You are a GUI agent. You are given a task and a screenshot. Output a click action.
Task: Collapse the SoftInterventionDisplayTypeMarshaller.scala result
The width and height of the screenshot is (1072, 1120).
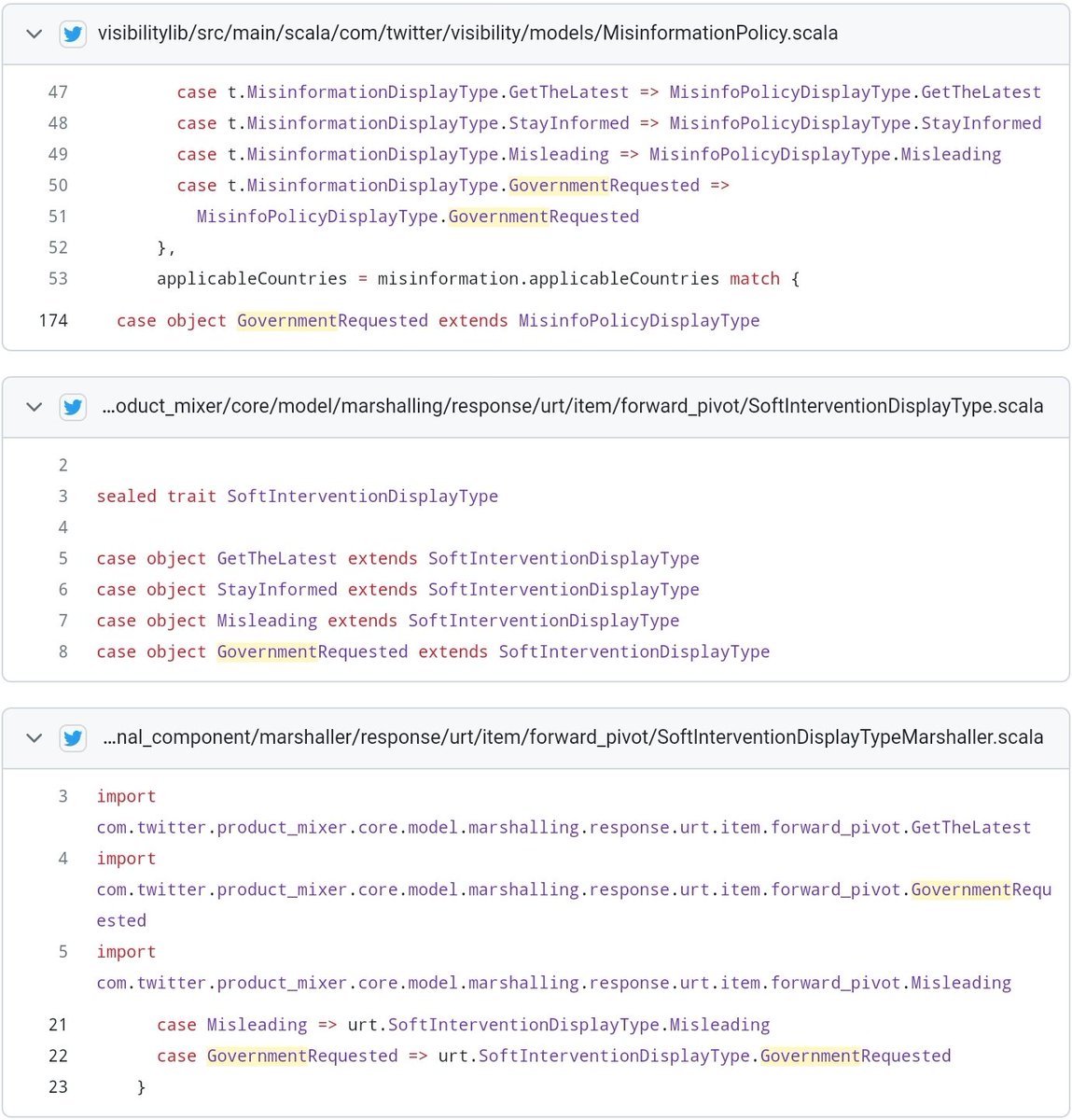click(35, 737)
